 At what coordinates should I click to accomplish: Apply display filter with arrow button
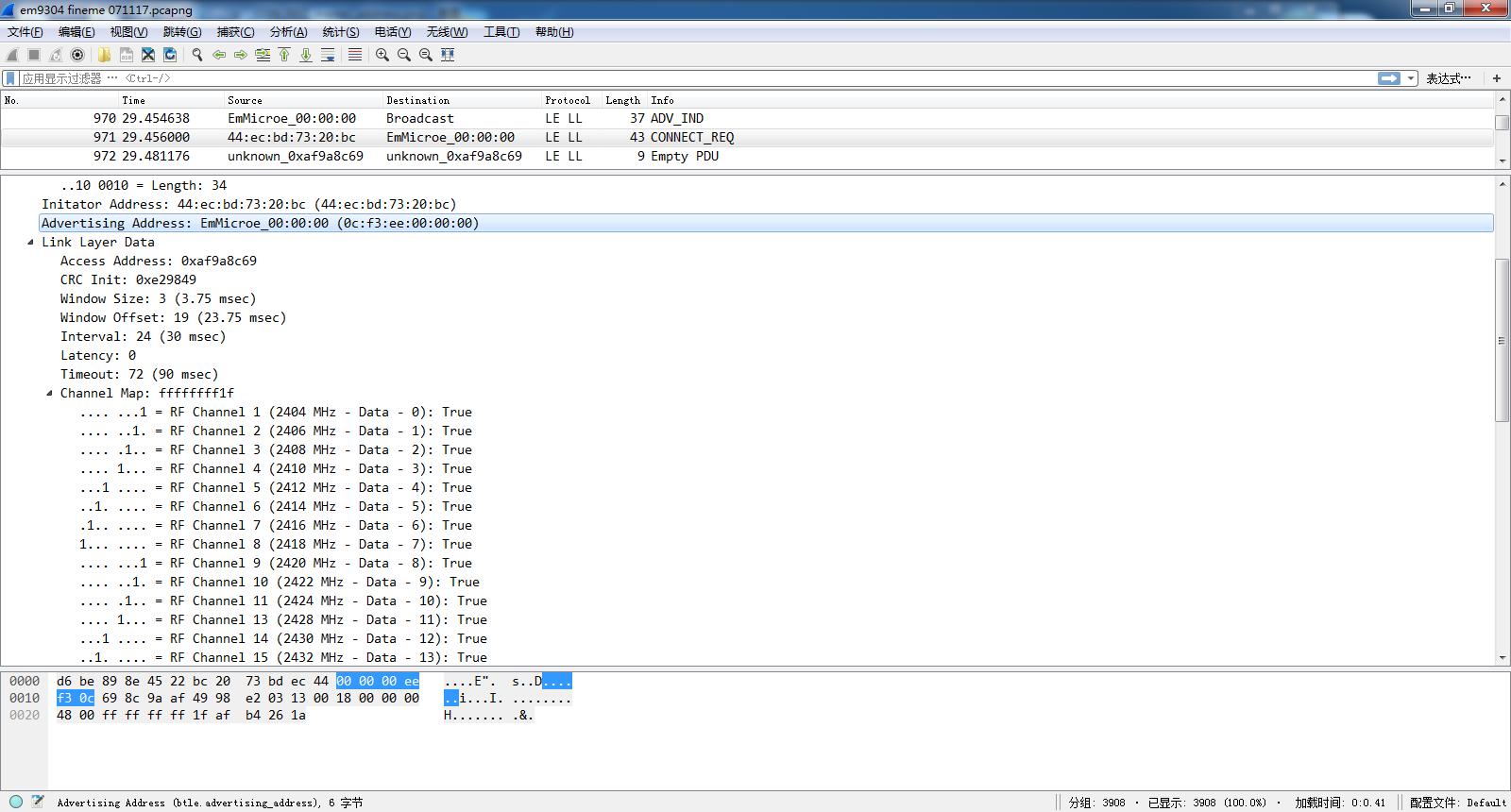(x=1389, y=78)
